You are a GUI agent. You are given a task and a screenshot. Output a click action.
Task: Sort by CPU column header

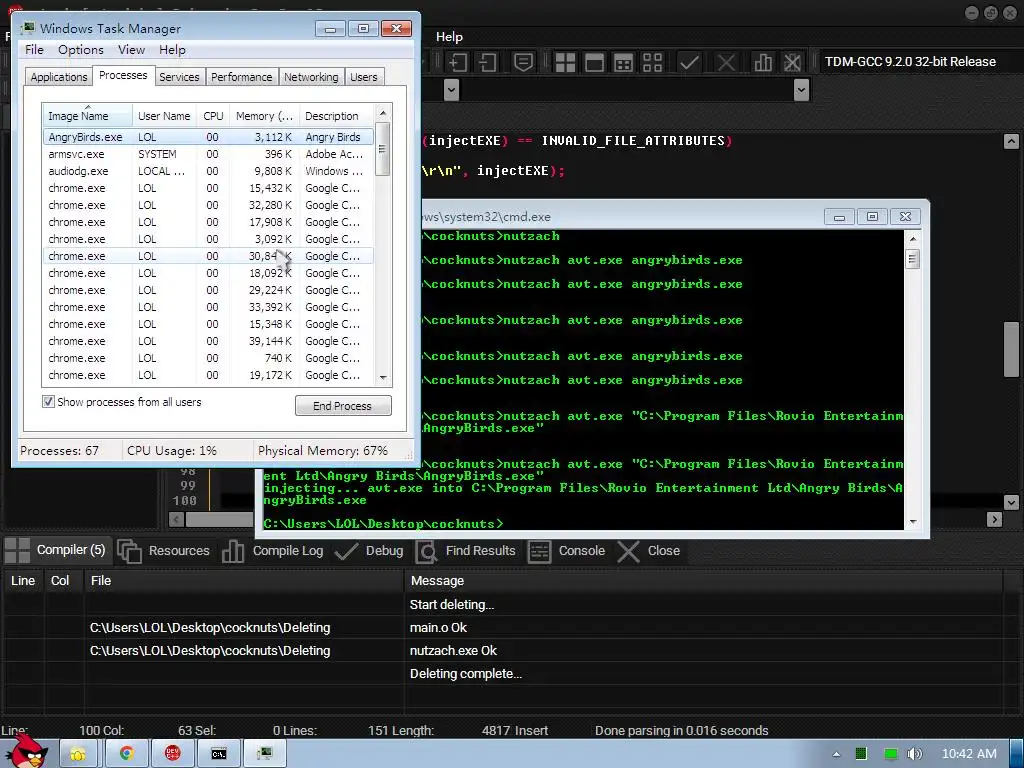click(213, 116)
